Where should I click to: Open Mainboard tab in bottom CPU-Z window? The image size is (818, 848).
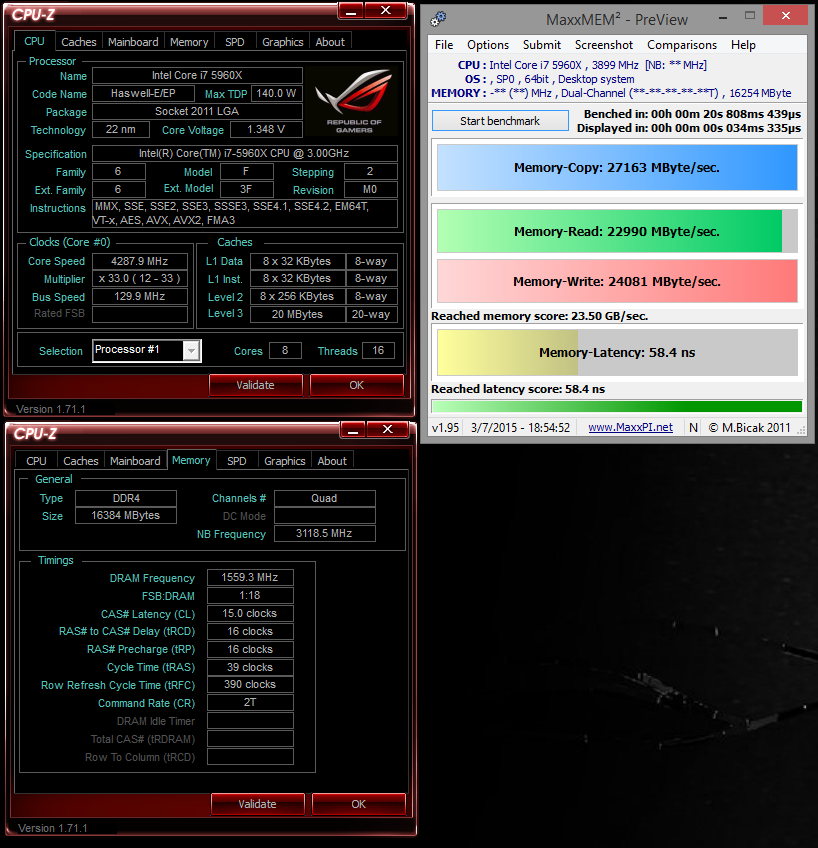coord(135,461)
